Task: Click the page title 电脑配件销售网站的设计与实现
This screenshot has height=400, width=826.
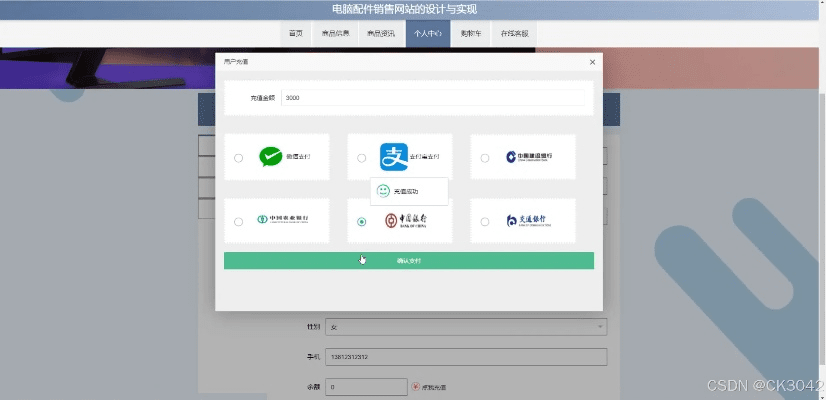Action: (405, 9)
